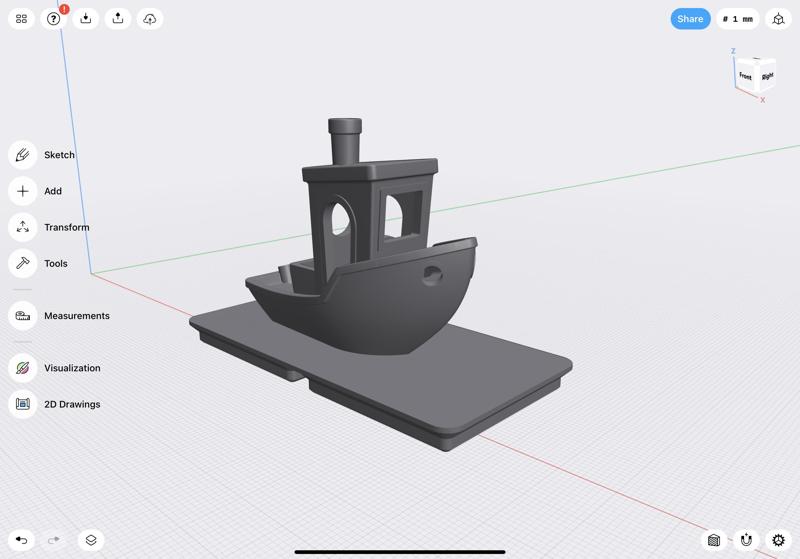Click the 2D Drawings blueprint icon
800x559 pixels.
tap(22, 404)
